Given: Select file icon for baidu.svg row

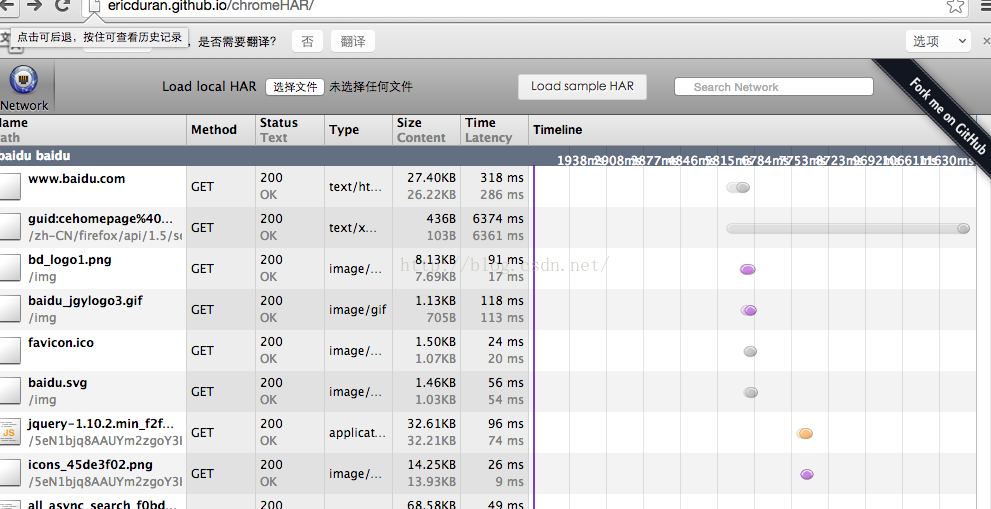Looking at the screenshot, I should tap(9, 391).
